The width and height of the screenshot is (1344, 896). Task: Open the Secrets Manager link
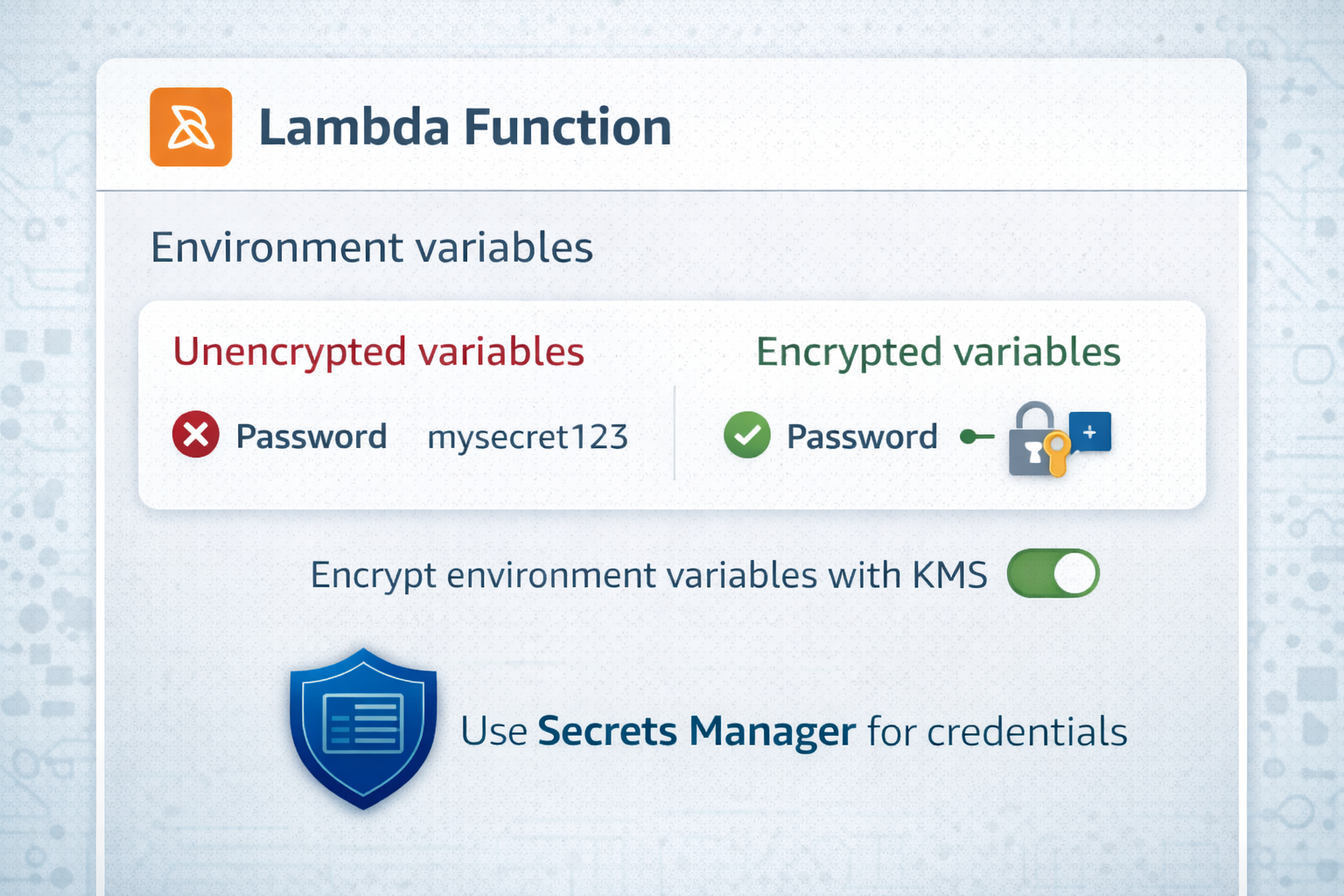pyautogui.click(x=696, y=731)
